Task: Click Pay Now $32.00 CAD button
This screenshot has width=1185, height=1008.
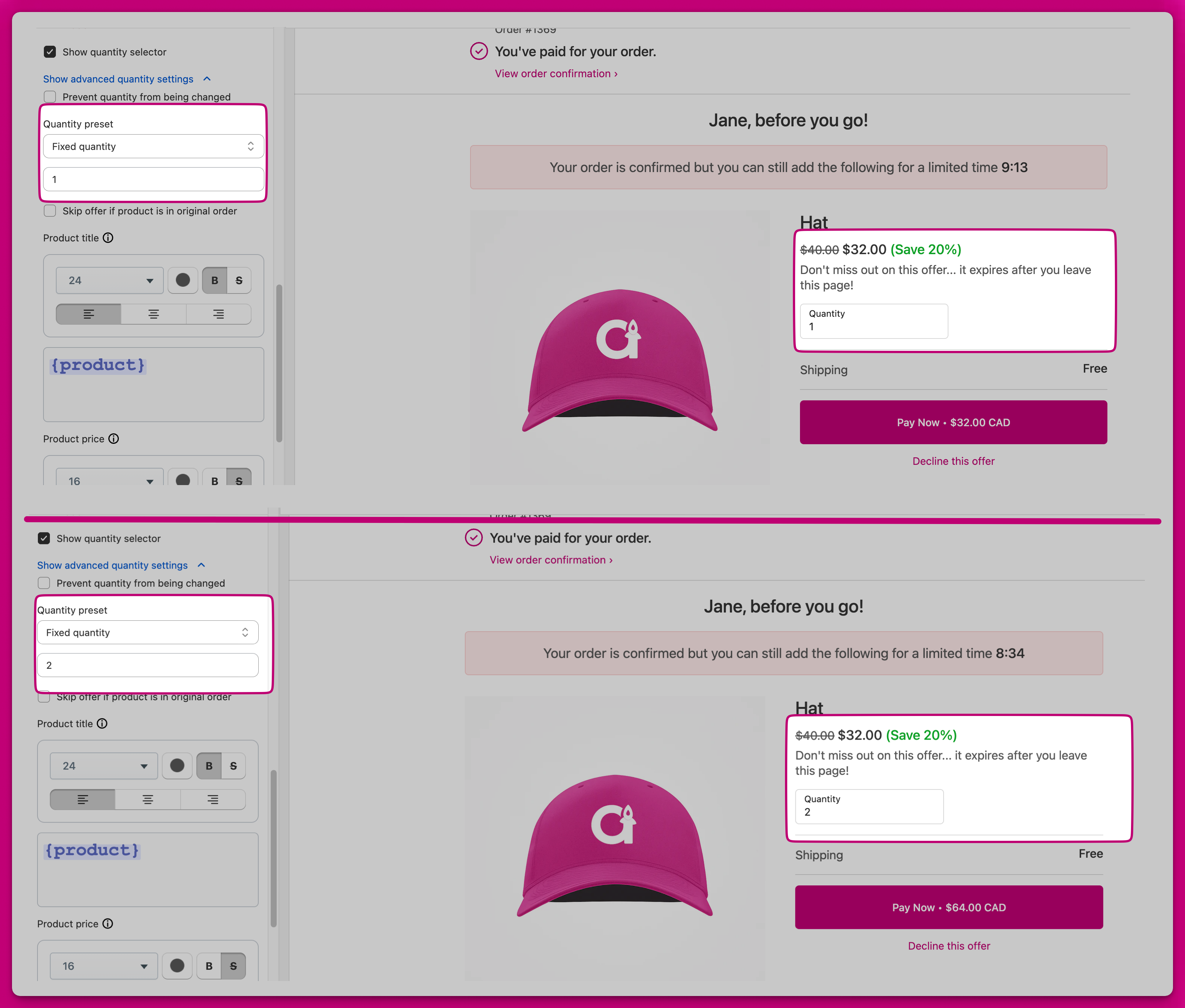Action: [x=953, y=422]
